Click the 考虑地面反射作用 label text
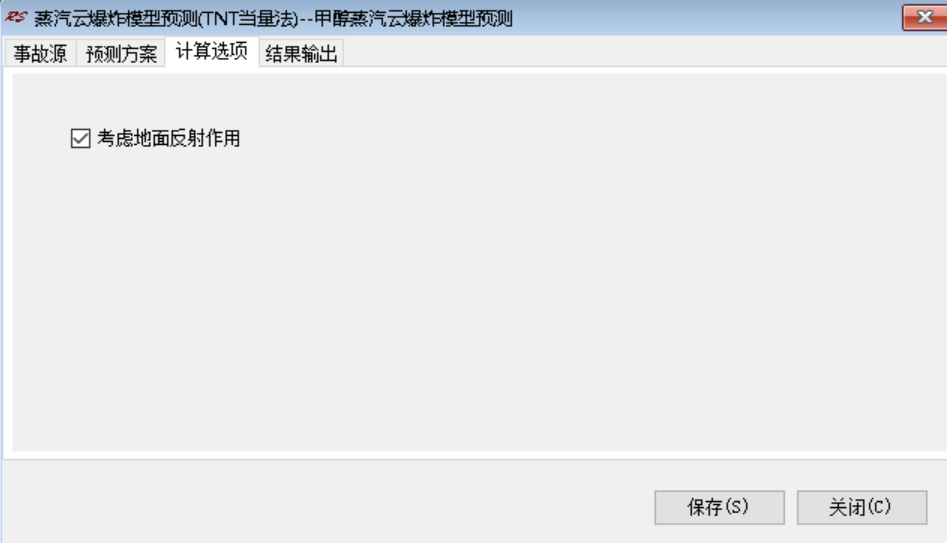This screenshot has height=543, width=947. pyautogui.click(x=169, y=138)
